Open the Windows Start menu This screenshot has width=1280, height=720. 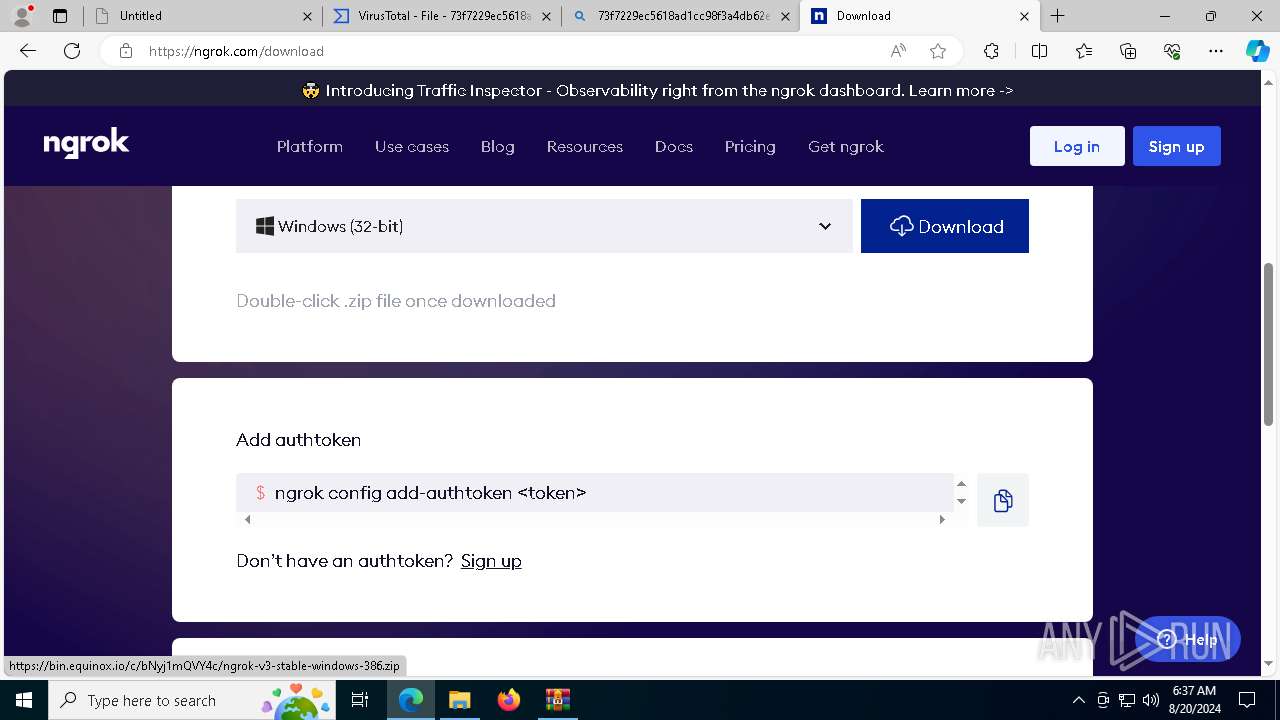point(24,700)
